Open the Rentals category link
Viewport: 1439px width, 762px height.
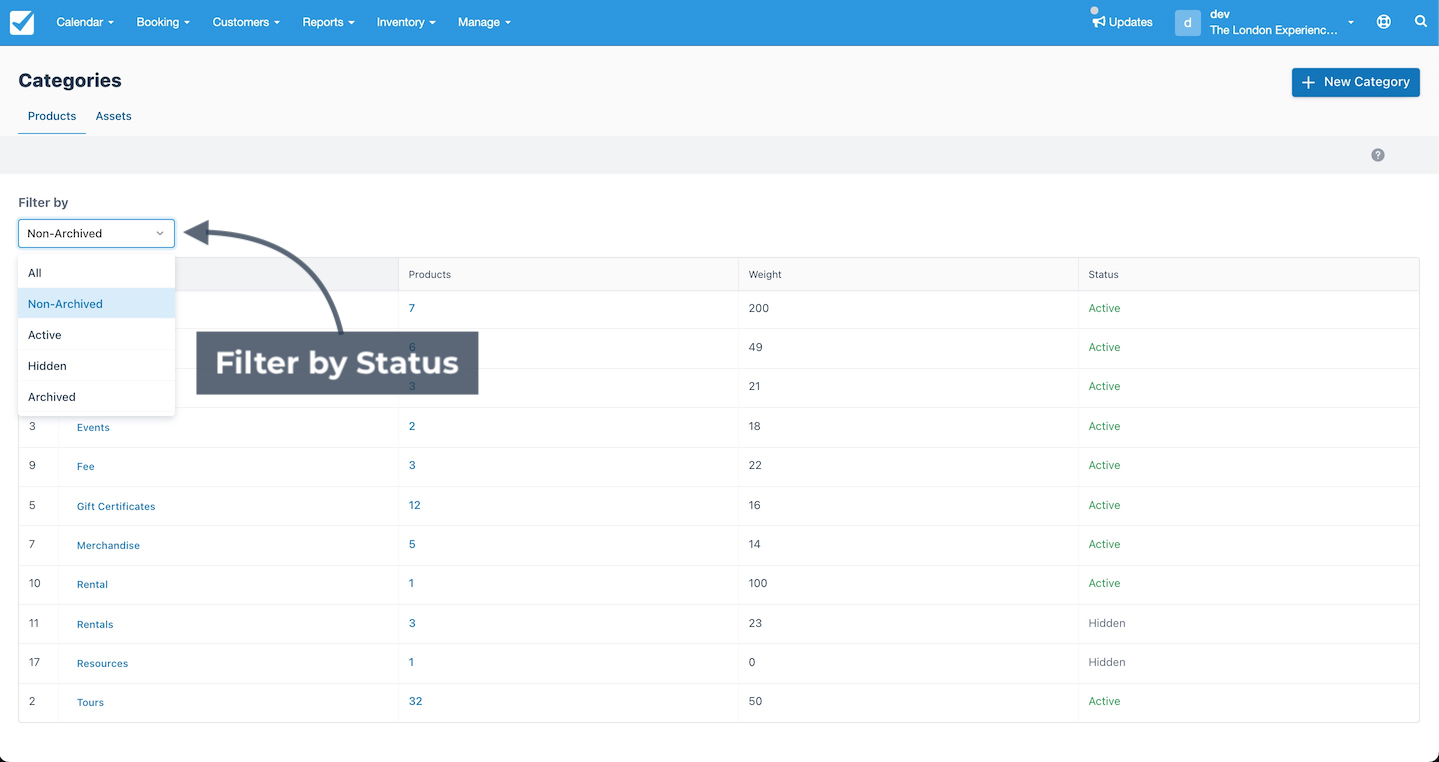click(95, 624)
